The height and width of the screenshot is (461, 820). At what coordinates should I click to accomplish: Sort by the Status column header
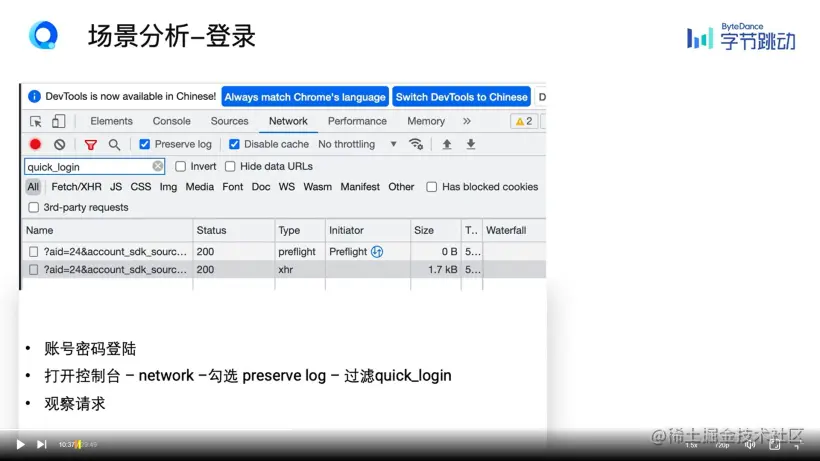point(234,230)
